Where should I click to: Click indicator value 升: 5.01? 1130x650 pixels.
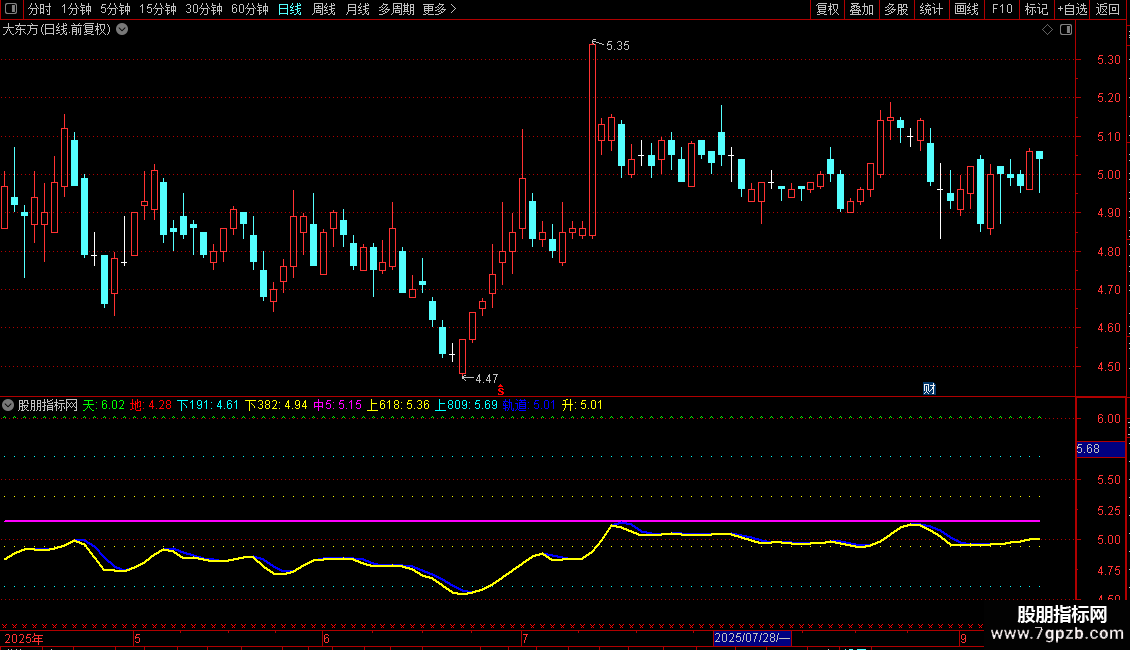pos(582,406)
